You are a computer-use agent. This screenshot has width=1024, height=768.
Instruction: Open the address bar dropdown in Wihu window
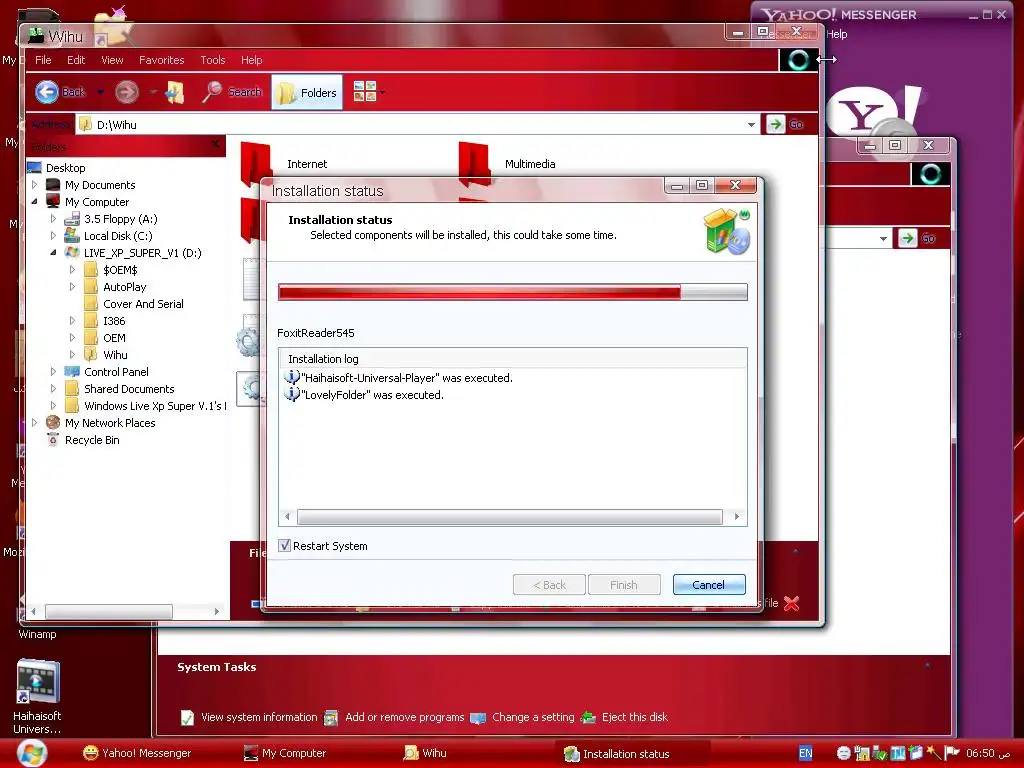click(x=751, y=125)
